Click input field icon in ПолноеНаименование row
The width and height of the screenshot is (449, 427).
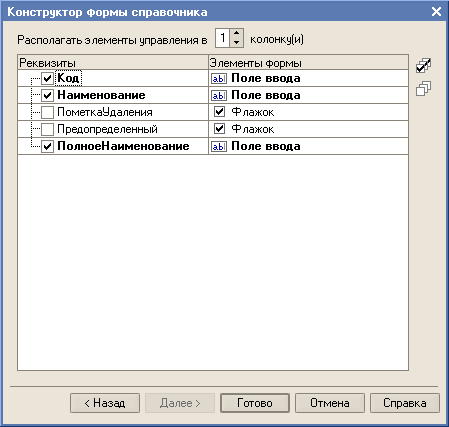pos(219,146)
